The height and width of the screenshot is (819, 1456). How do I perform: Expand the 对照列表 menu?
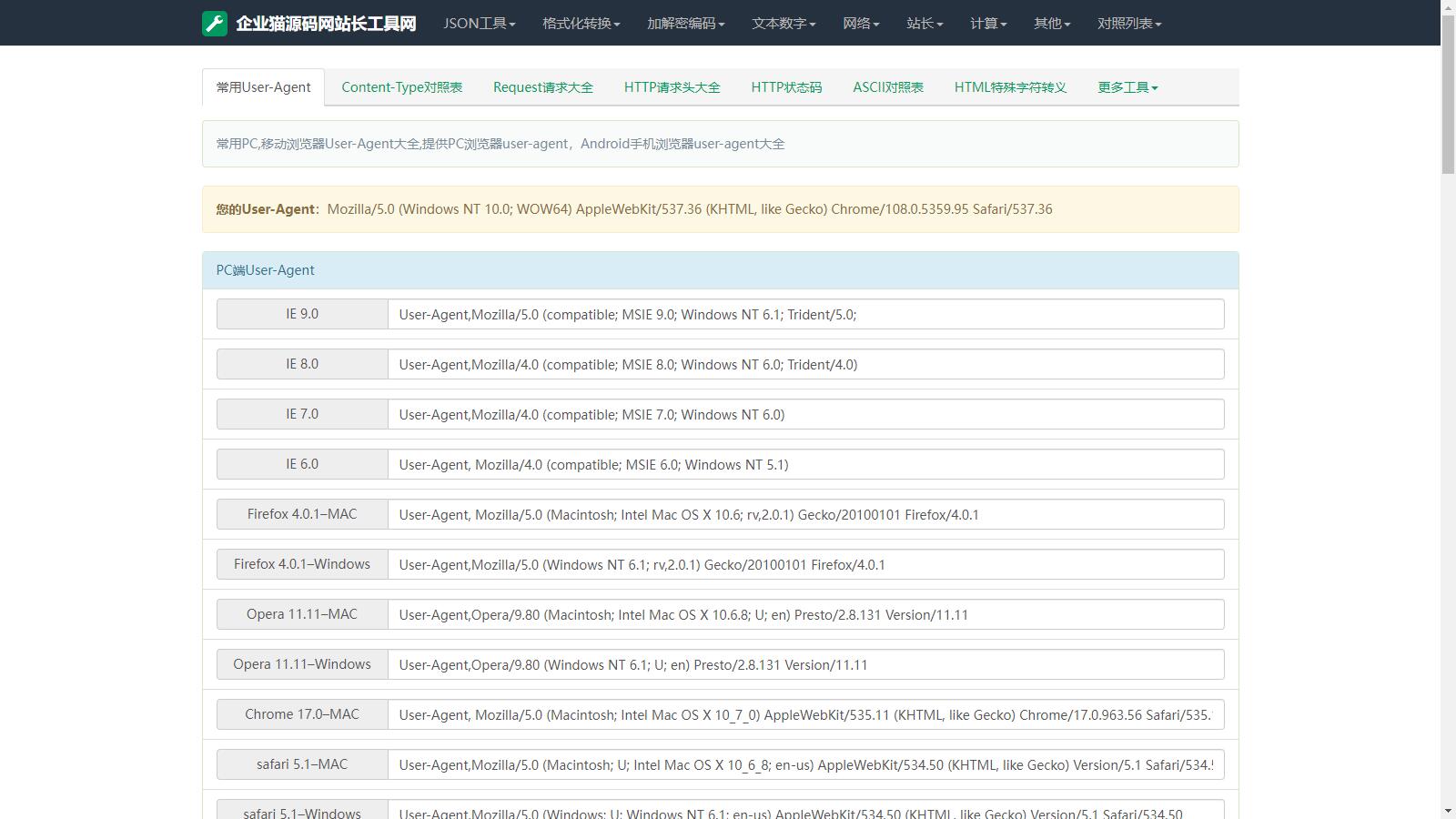click(1128, 24)
